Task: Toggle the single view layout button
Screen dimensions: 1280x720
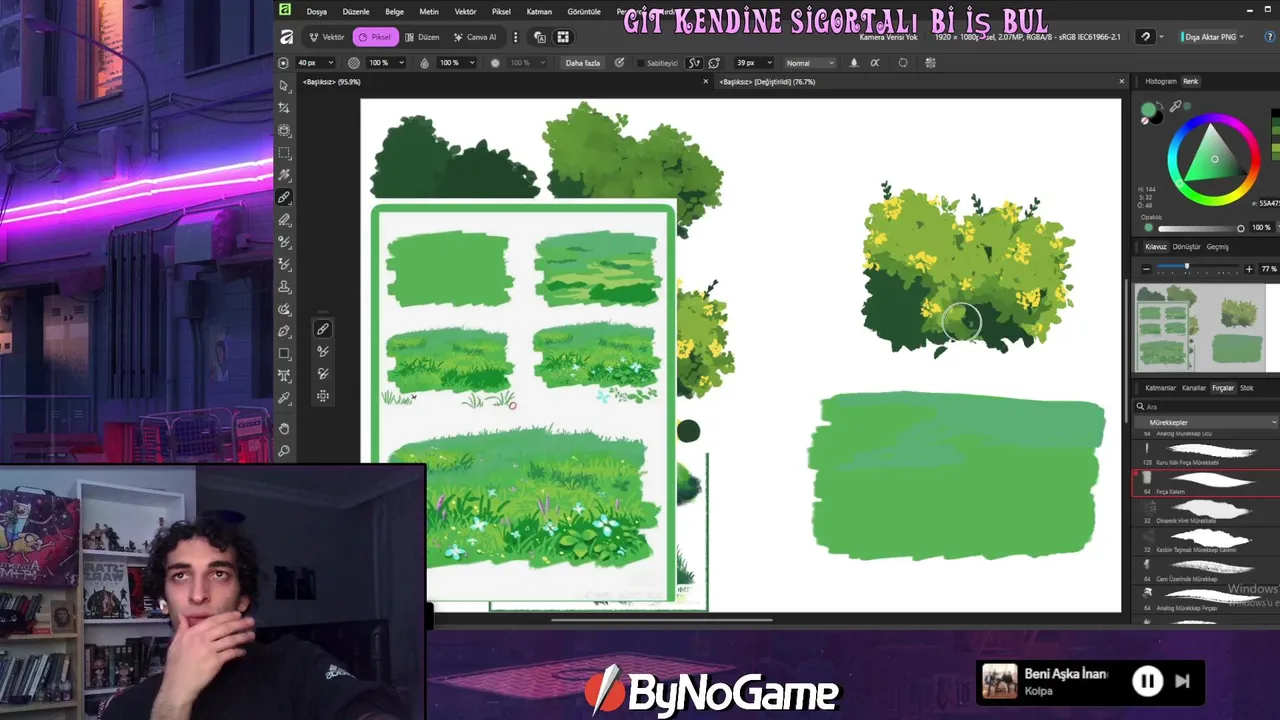Action: tap(540, 37)
